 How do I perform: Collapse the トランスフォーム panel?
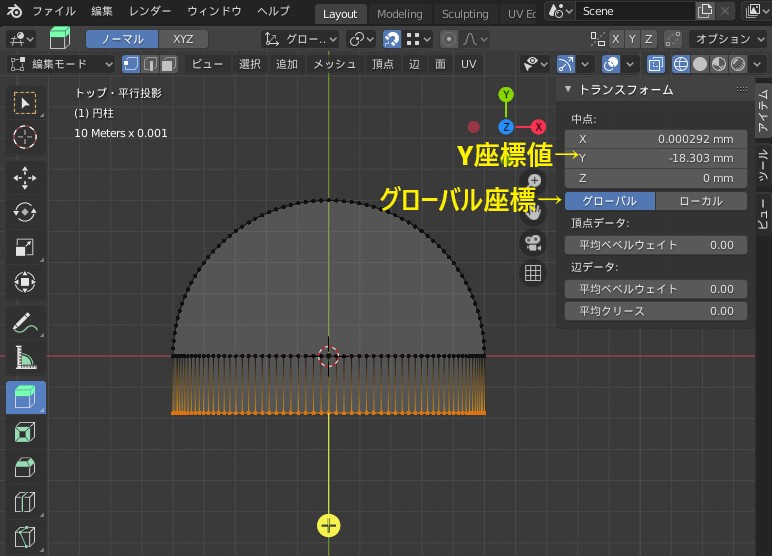[568, 89]
